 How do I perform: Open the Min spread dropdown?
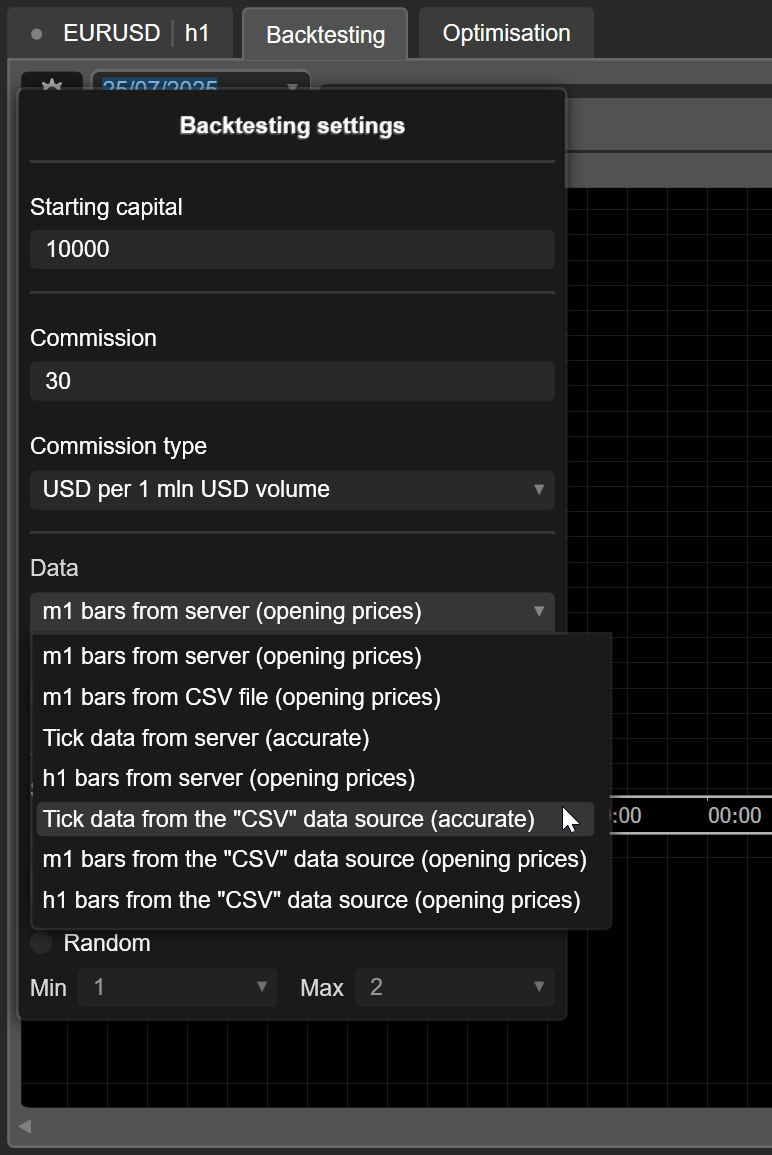178,988
